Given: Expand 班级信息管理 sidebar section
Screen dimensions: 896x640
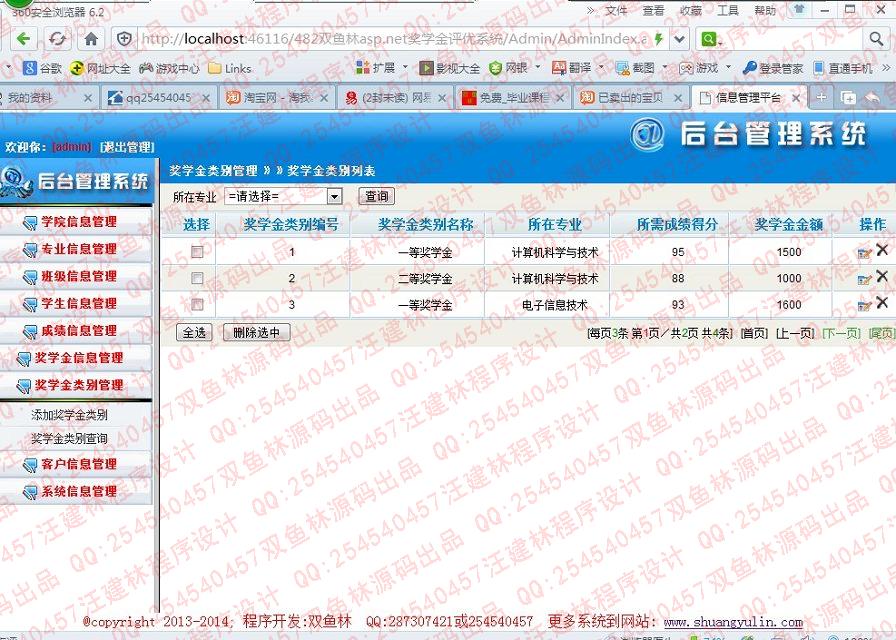Looking at the screenshot, I should coord(76,276).
